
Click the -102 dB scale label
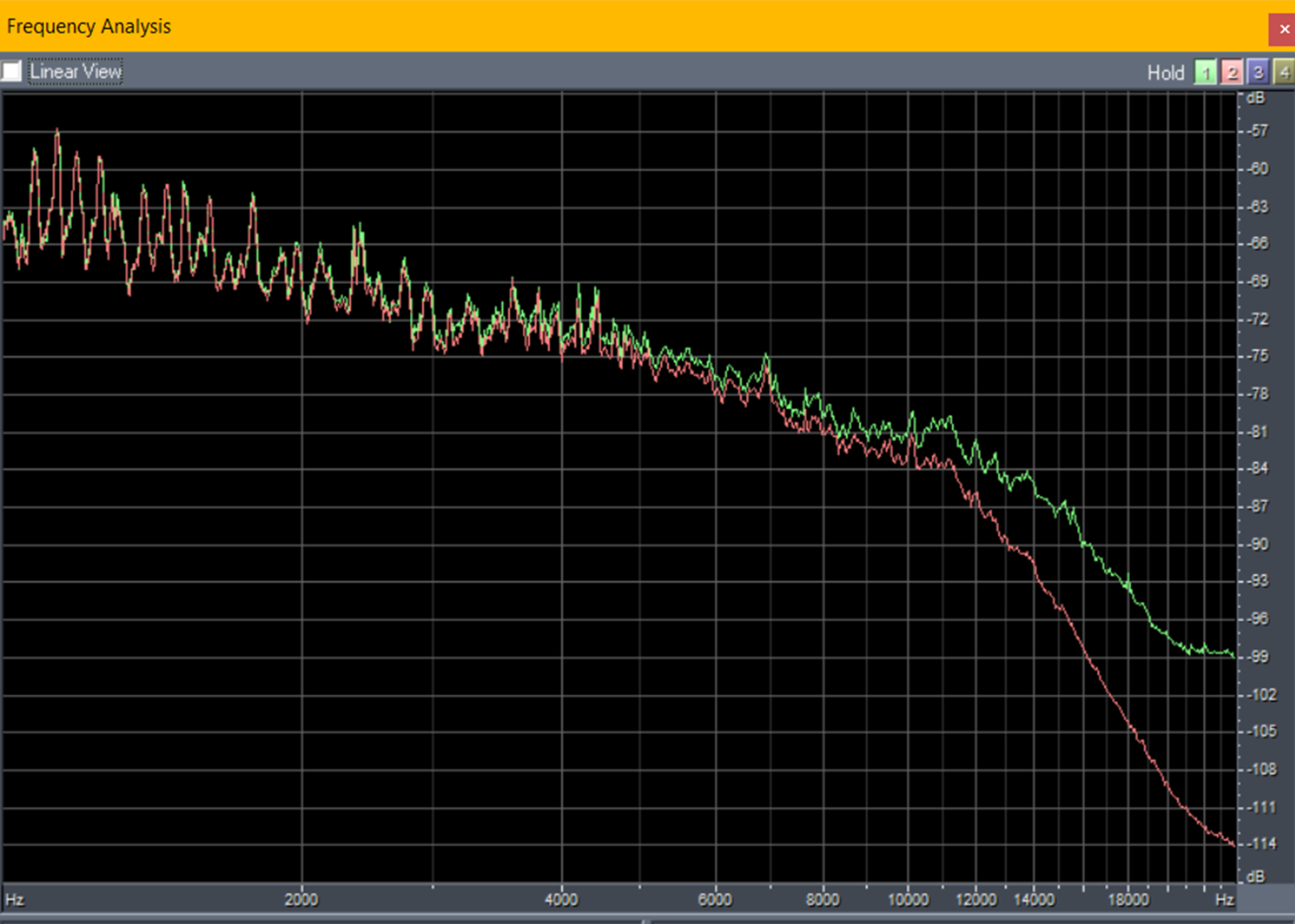pyautogui.click(x=1262, y=695)
